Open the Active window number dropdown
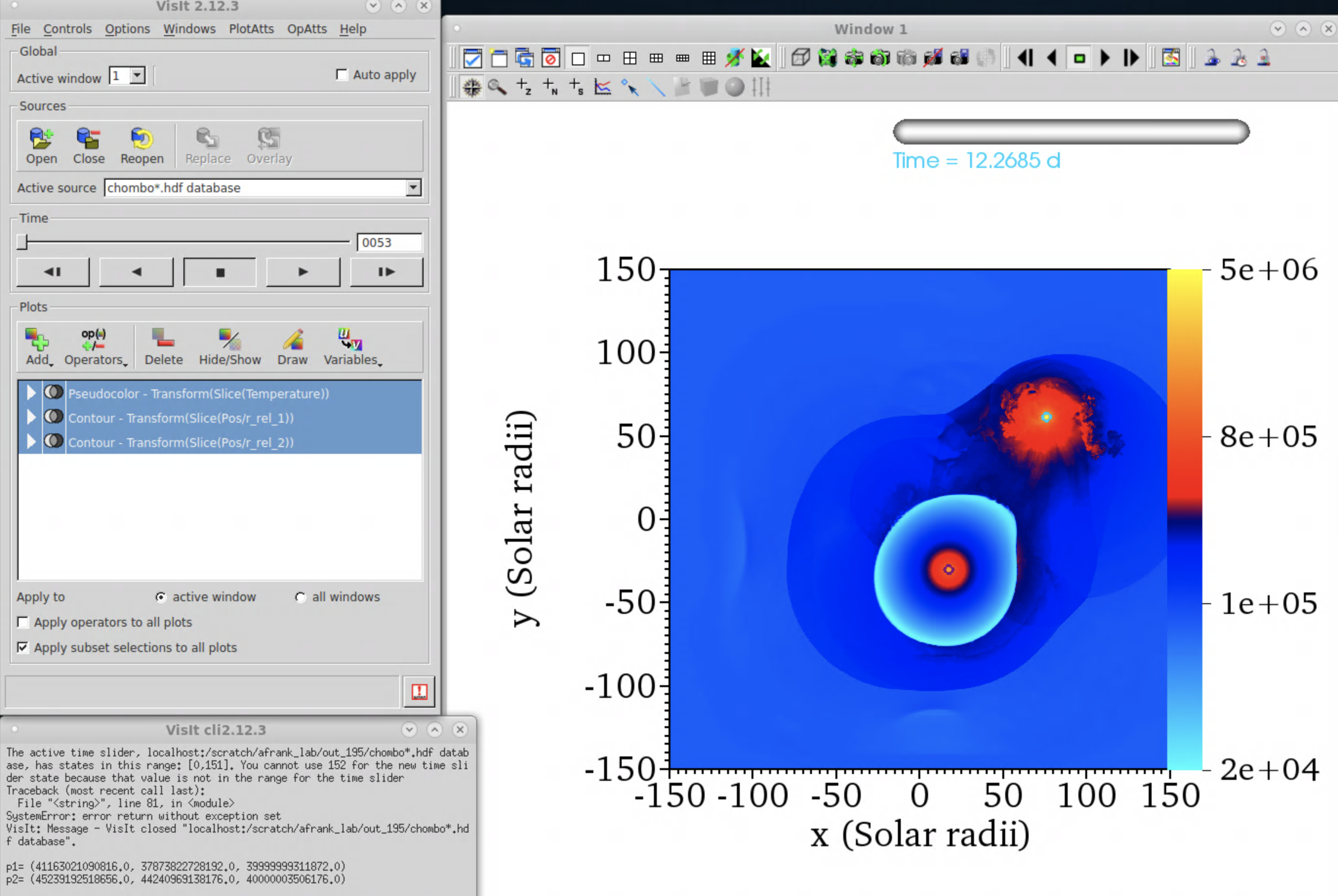The width and height of the screenshot is (1338, 896). pyautogui.click(x=137, y=76)
